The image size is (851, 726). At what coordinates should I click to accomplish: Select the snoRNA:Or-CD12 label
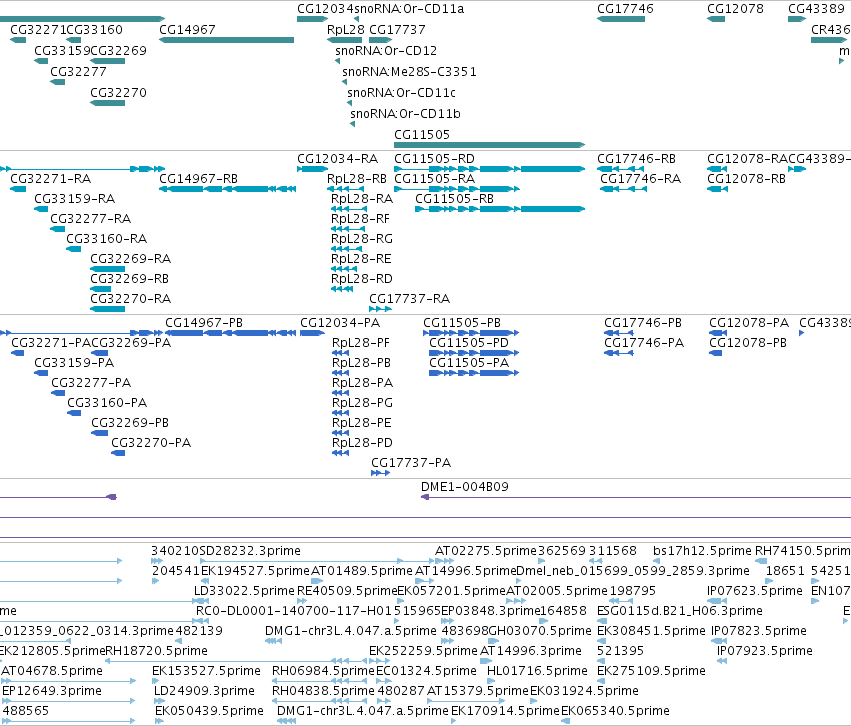click(386, 51)
